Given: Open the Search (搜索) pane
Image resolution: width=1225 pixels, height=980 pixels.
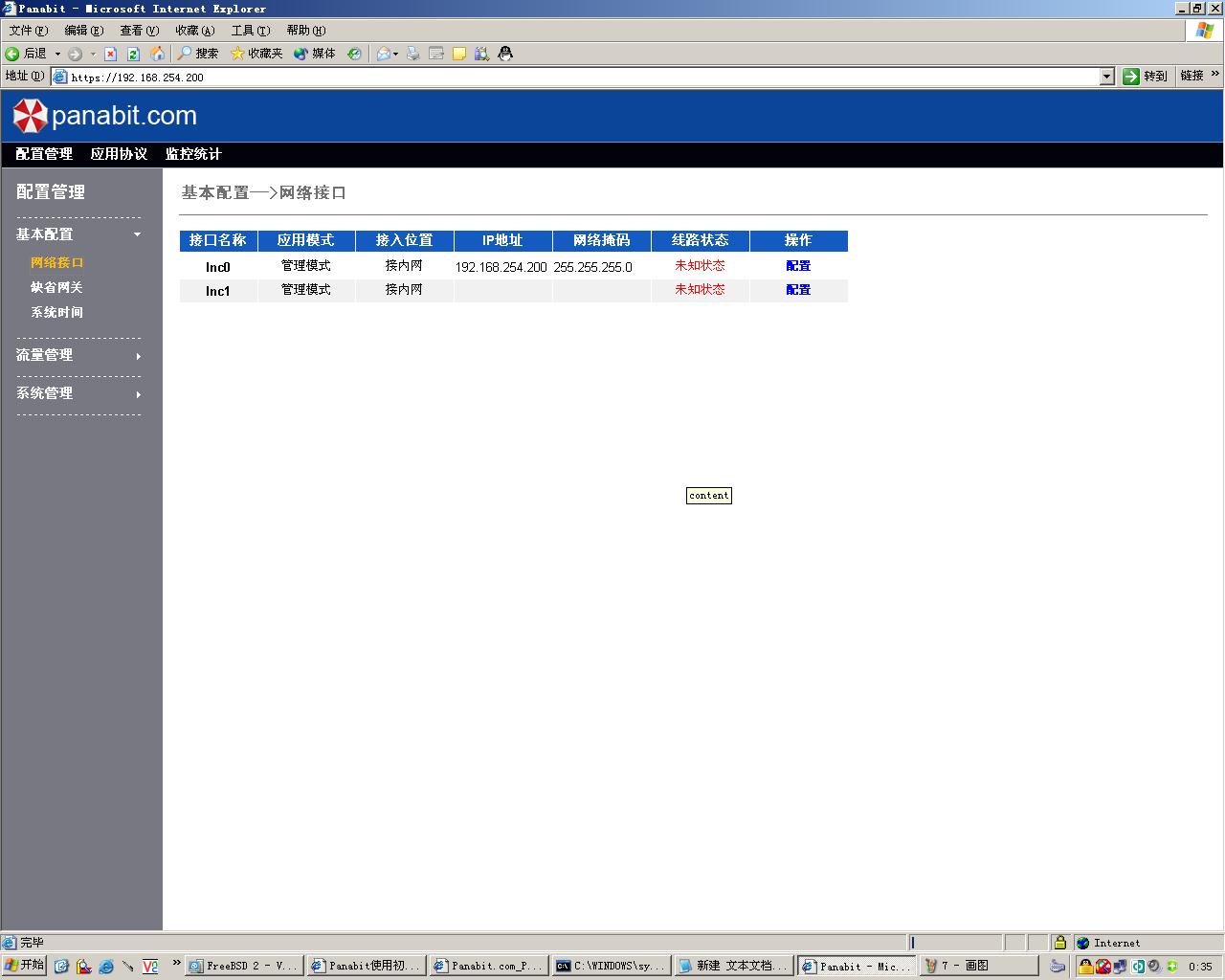Looking at the screenshot, I should (x=198, y=54).
